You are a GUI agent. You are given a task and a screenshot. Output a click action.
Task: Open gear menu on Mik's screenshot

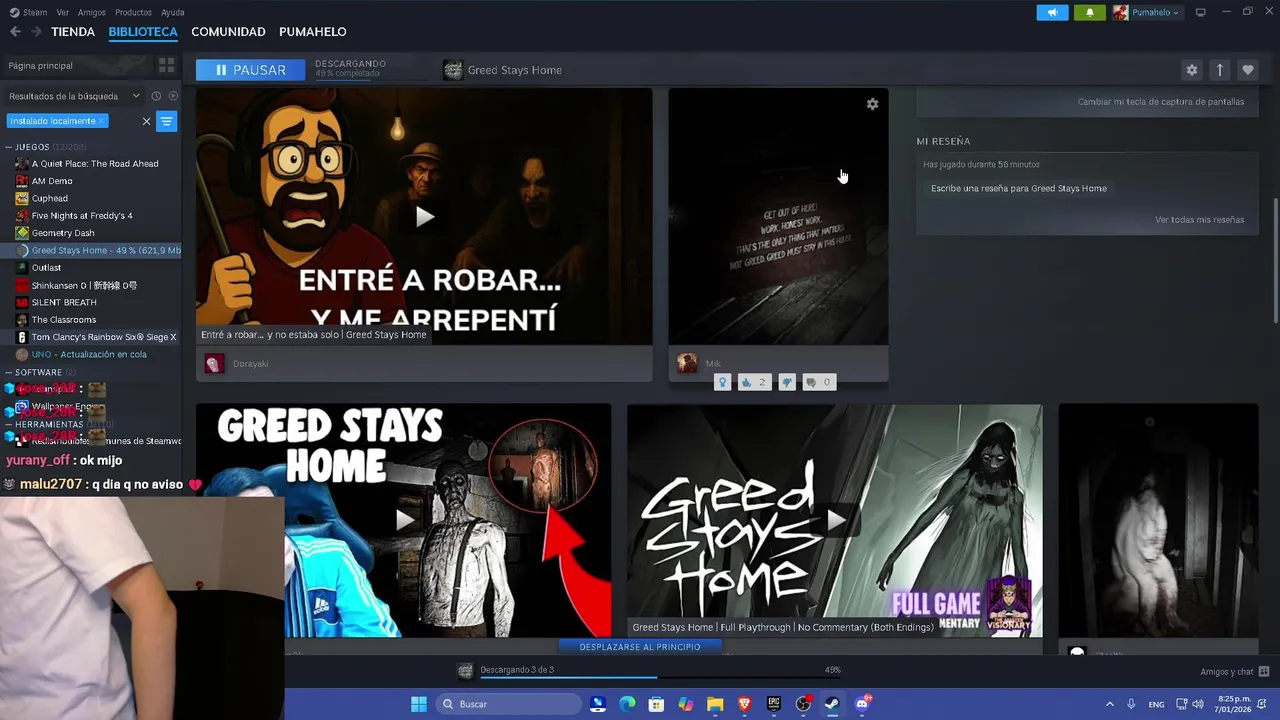coord(872,104)
